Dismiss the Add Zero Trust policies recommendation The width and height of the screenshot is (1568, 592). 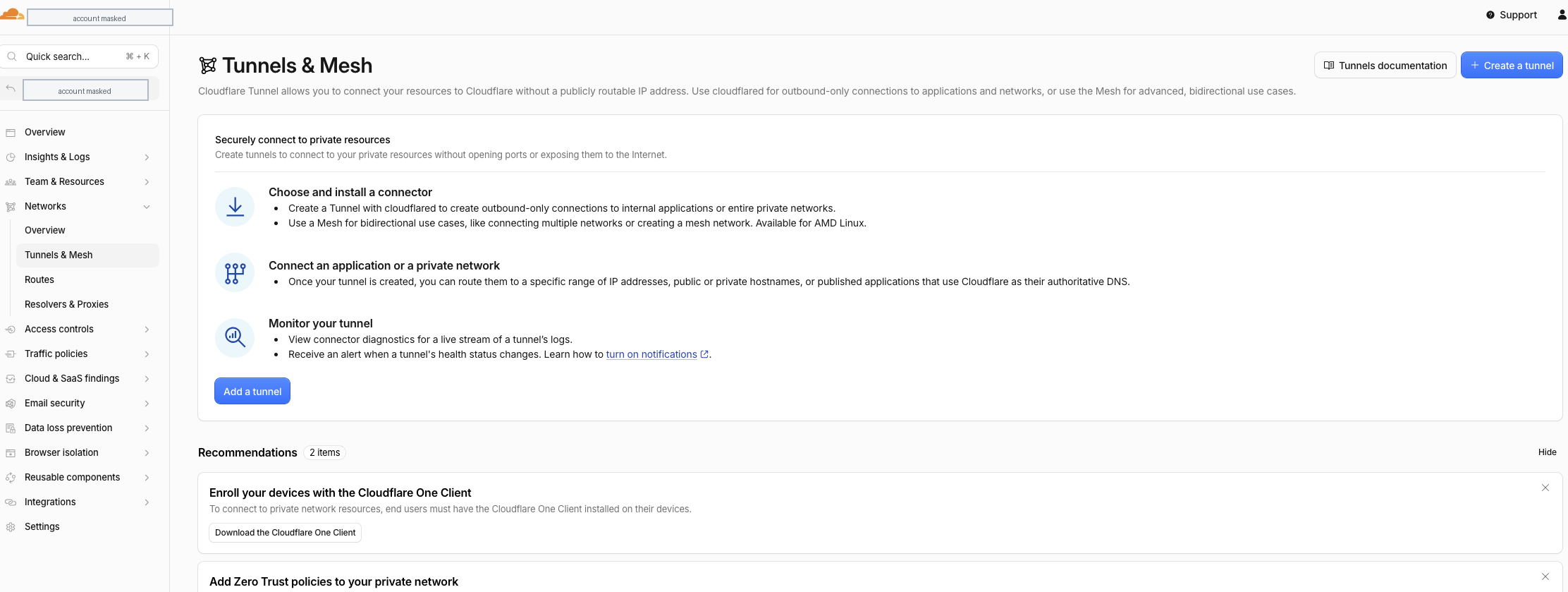[1545, 576]
